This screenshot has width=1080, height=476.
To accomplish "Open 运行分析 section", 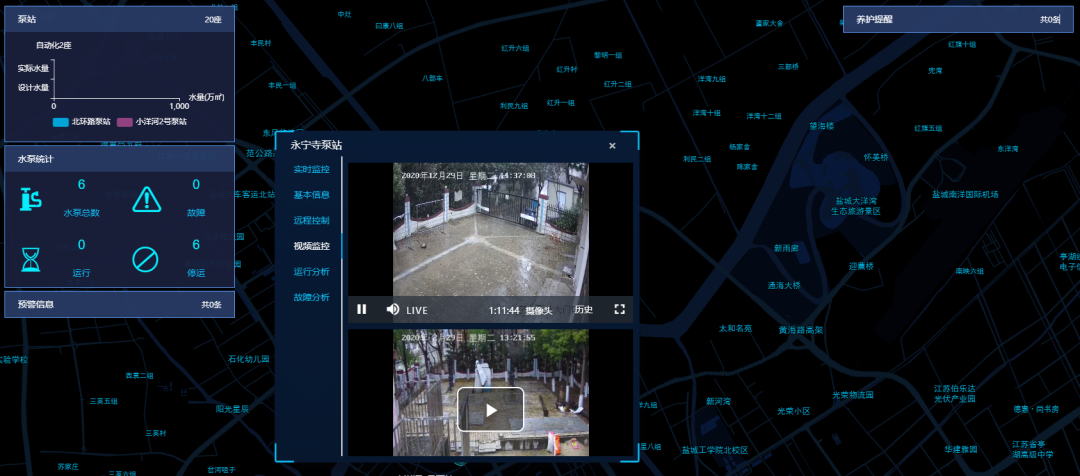I will tap(311, 272).
